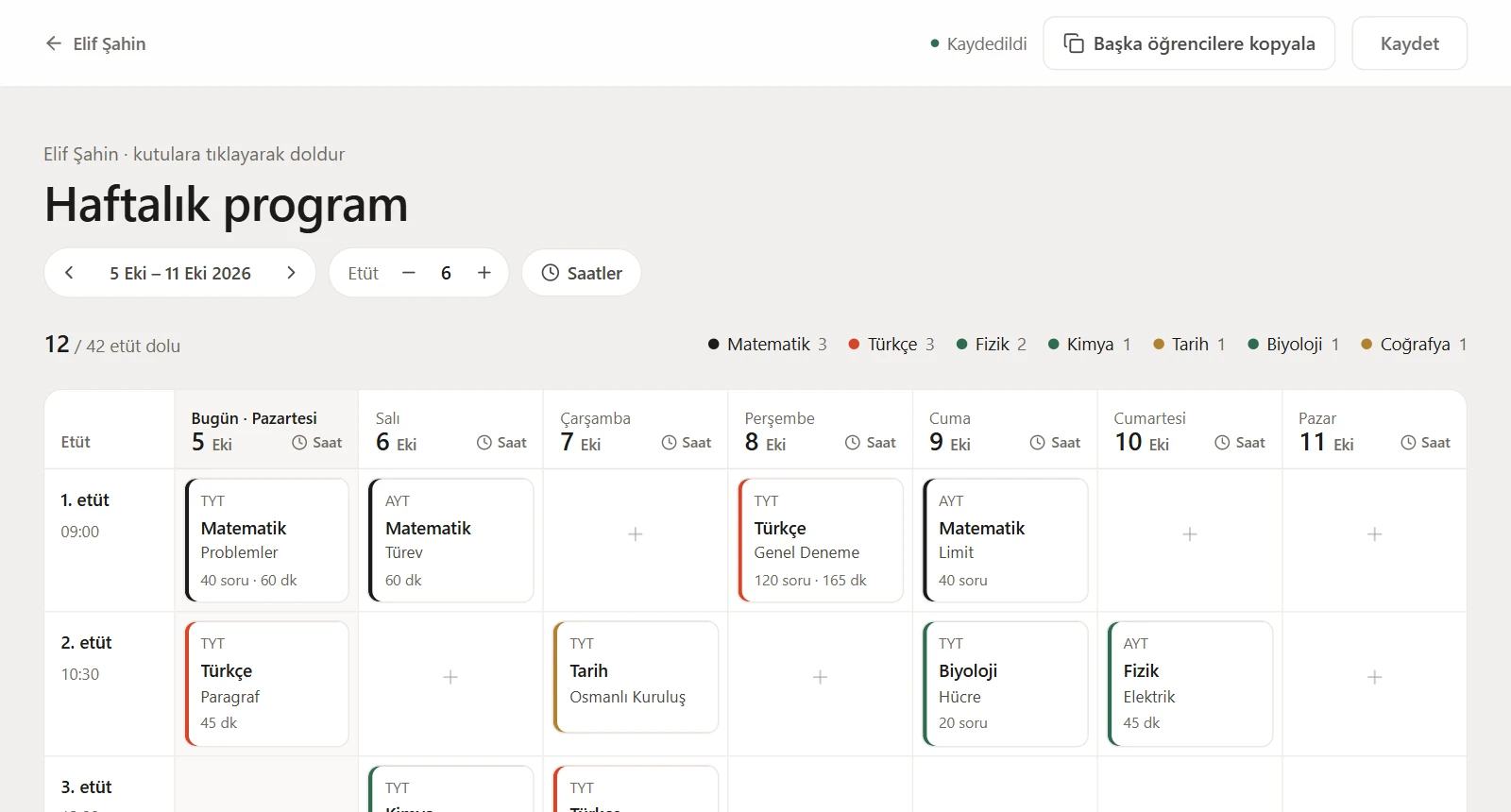Open the Saatler clock button
Image resolution: width=1511 pixels, height=812 pixels.
click(x=582, y=273)
